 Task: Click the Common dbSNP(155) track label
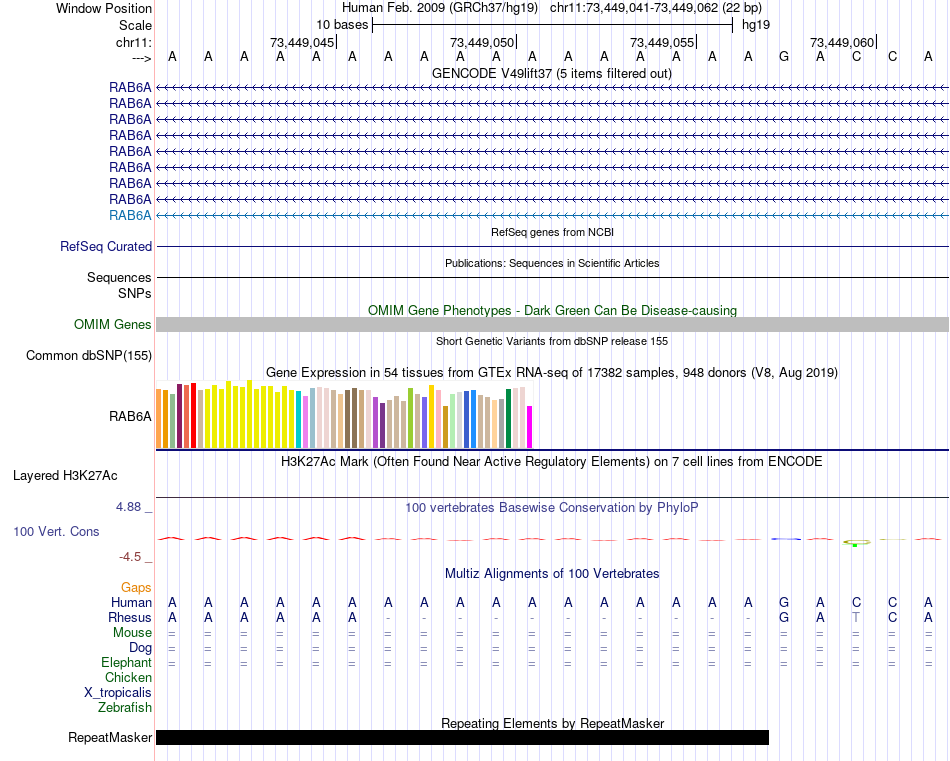[x=89, y=356]
